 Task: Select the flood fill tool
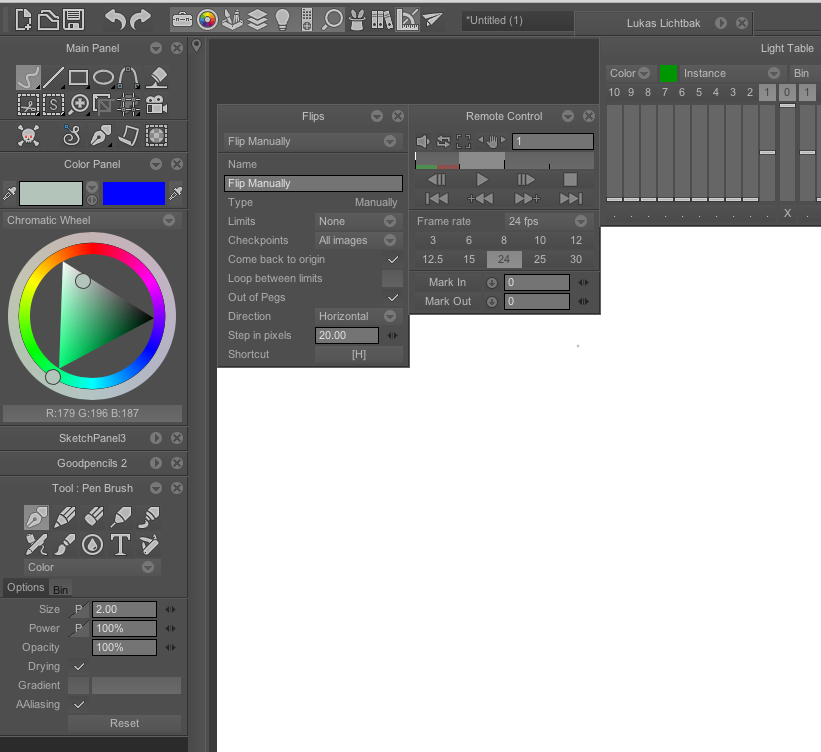click(x=157, y=78)
